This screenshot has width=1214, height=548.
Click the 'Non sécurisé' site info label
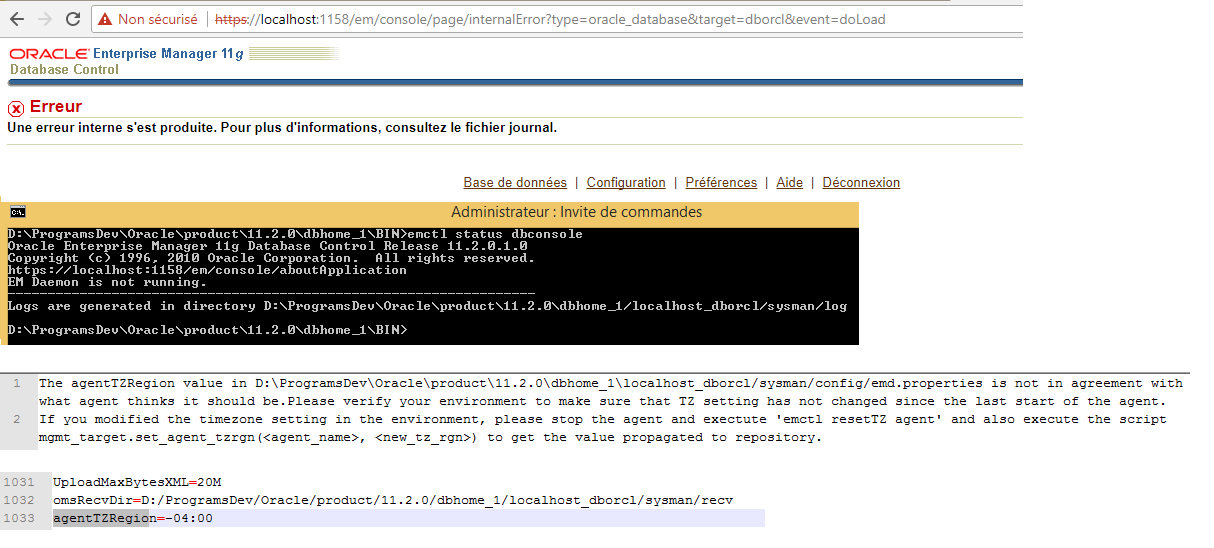(x=158, y=19)
